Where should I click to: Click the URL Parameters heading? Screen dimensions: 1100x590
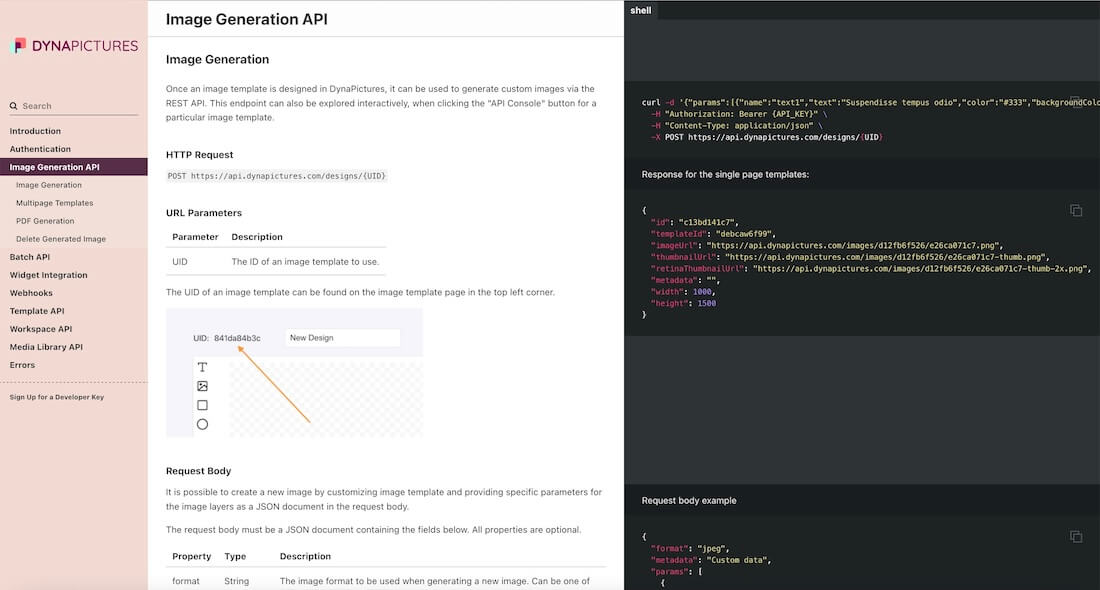(x=203, y=213)
